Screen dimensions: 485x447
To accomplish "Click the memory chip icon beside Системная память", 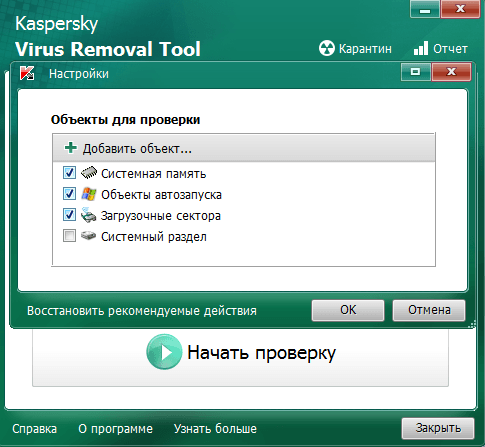I will [89, 173].
